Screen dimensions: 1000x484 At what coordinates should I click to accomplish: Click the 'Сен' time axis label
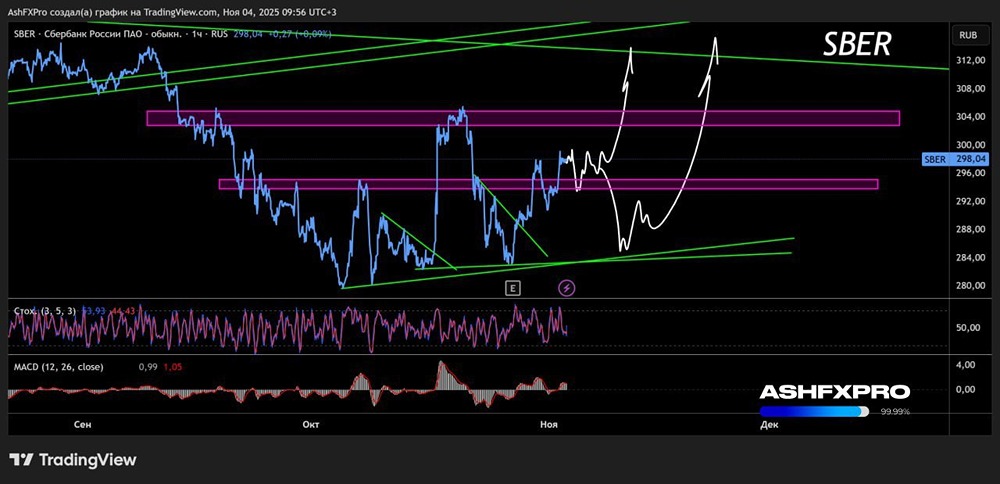(82, 425)
